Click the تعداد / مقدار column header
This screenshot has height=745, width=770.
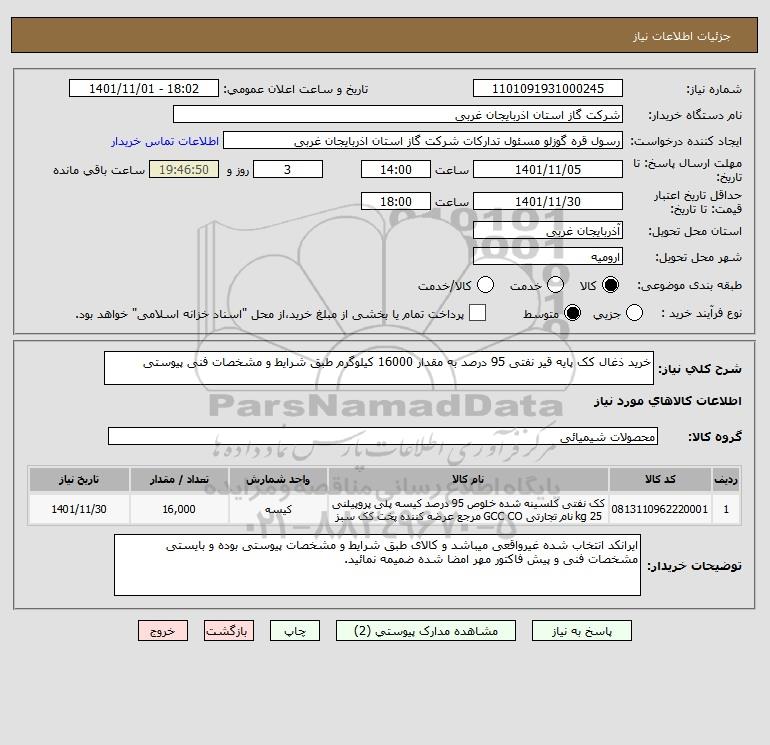point(179,479)
